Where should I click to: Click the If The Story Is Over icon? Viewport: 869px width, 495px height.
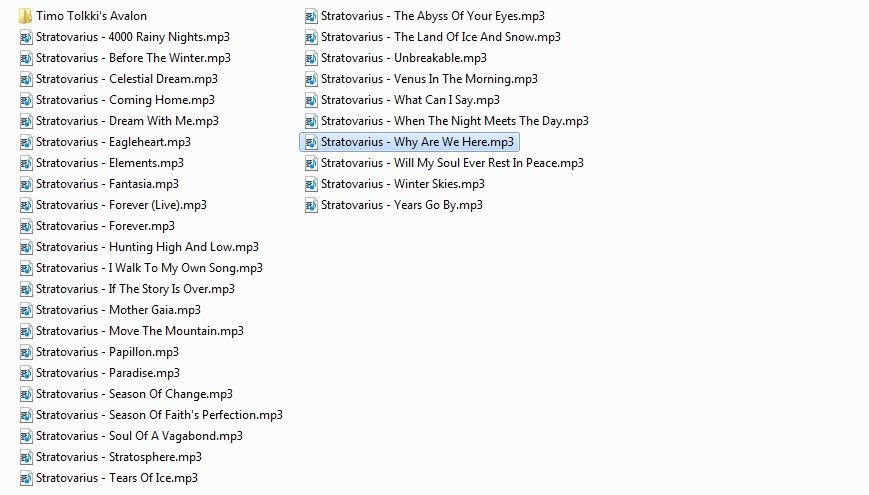26,290
